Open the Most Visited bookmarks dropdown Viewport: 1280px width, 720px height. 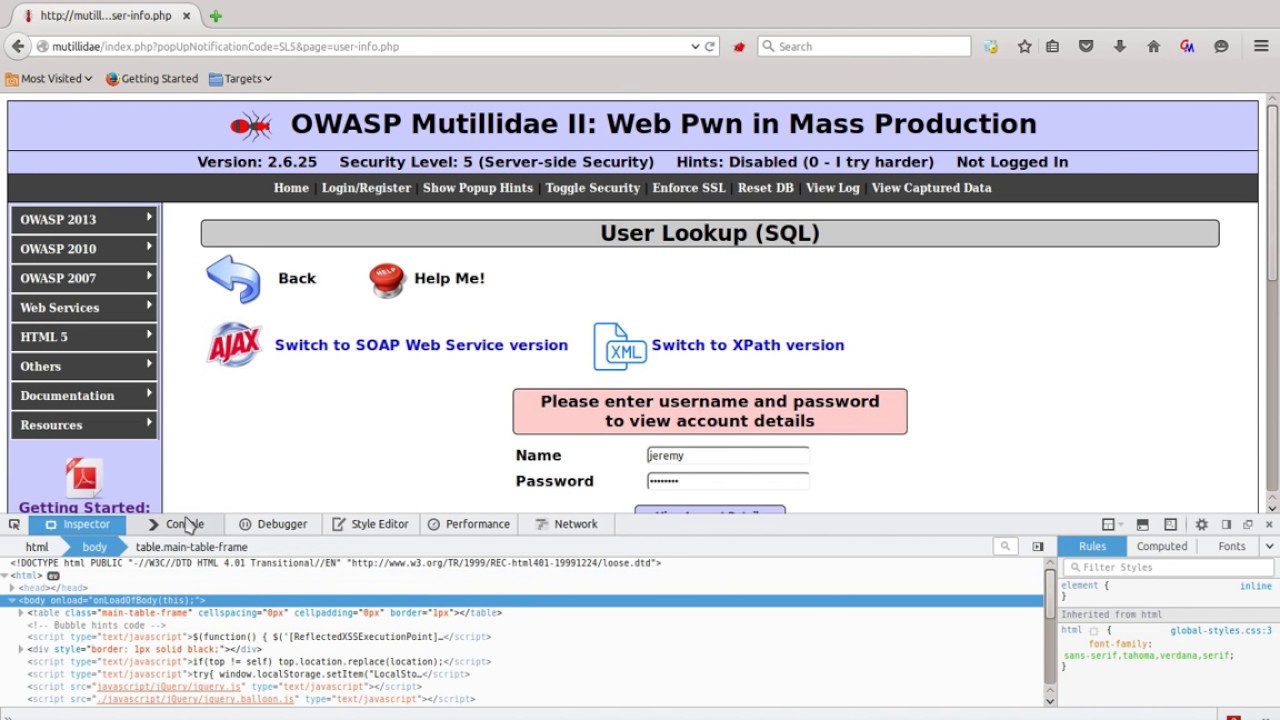[x=49, y=78]
